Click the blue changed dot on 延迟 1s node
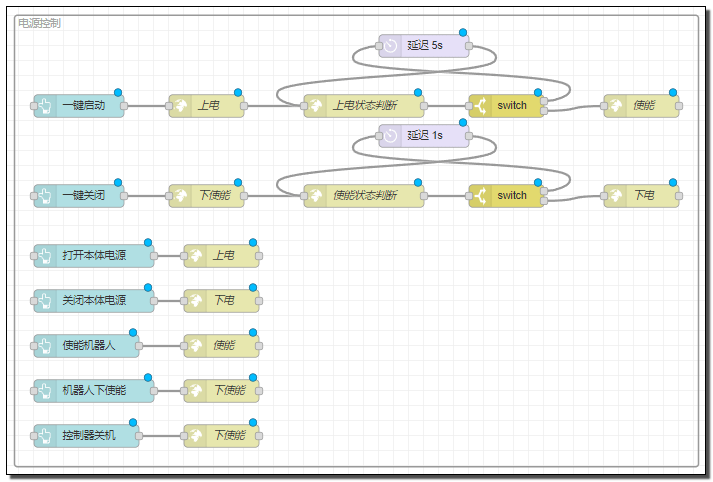 pyautogui.click(x=463, y=122)
